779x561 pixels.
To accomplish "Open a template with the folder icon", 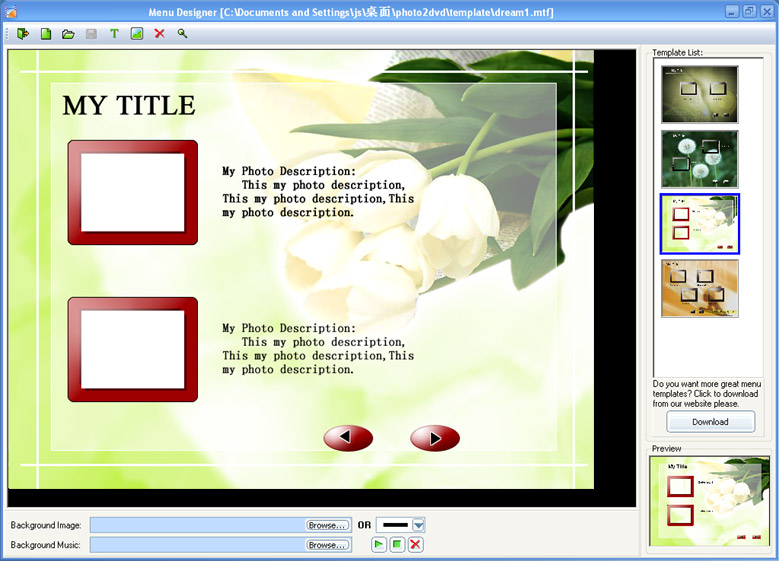I will 68,33.
